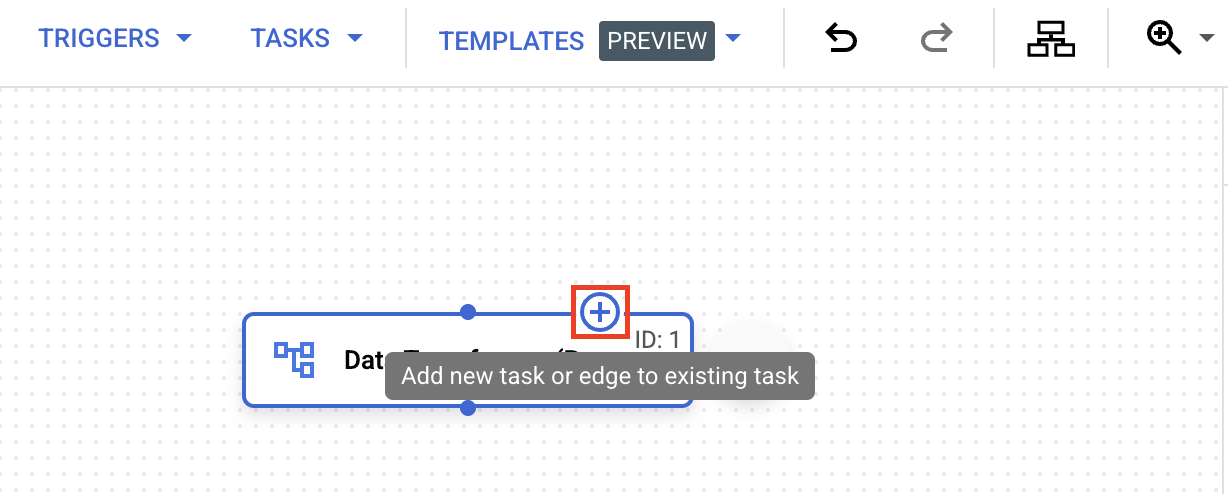The image size is (1228, 494).
Task: Open the TEMPLATES menu
Action: [511, 41]
